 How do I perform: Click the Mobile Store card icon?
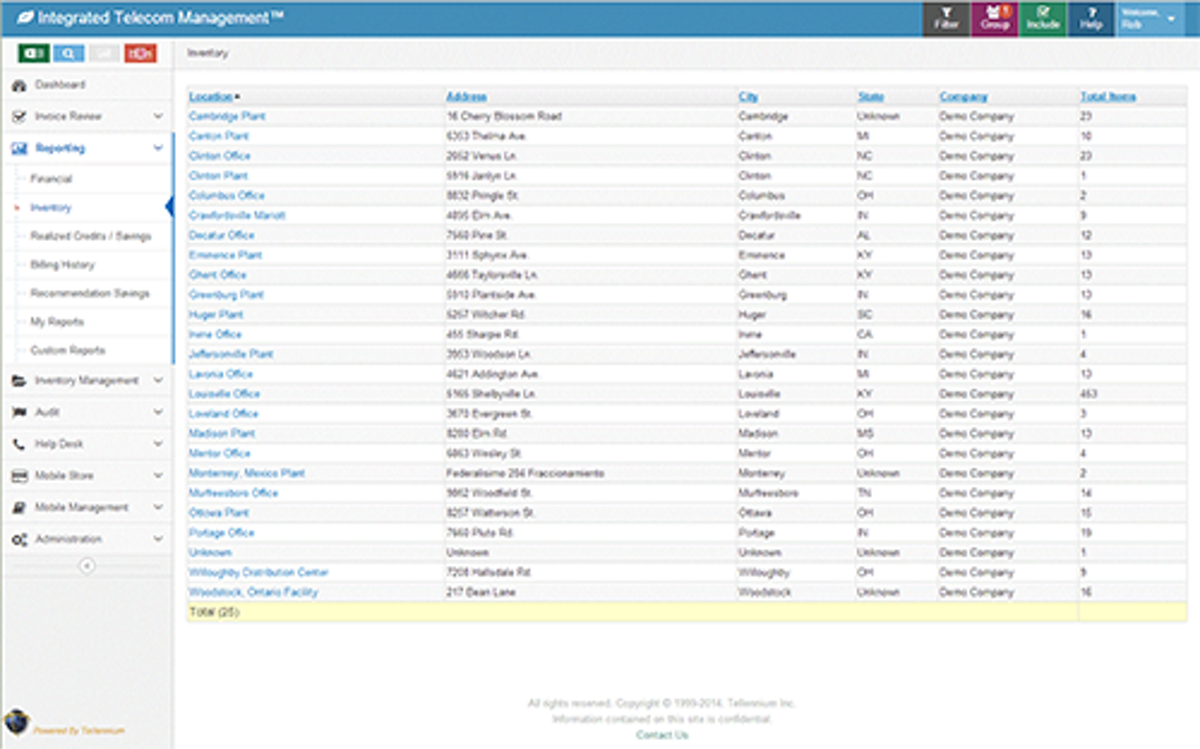pos(19,476)
